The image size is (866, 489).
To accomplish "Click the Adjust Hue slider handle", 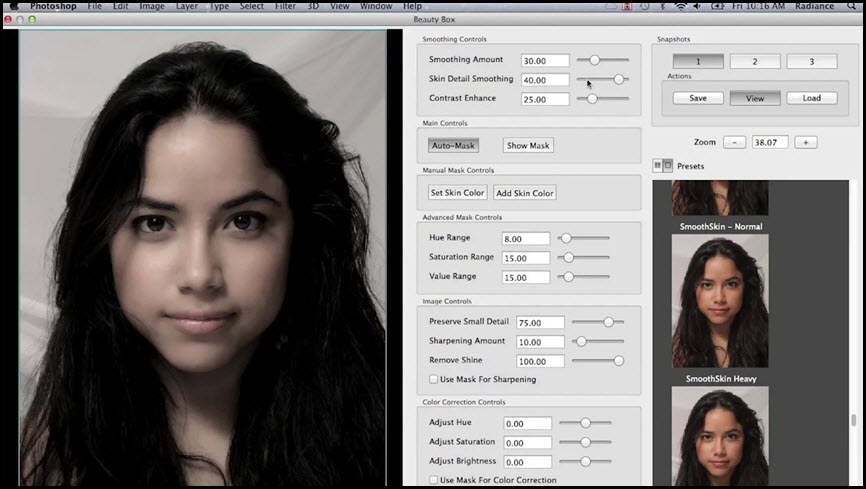I will pyautogui.click(x=585, y=423).
